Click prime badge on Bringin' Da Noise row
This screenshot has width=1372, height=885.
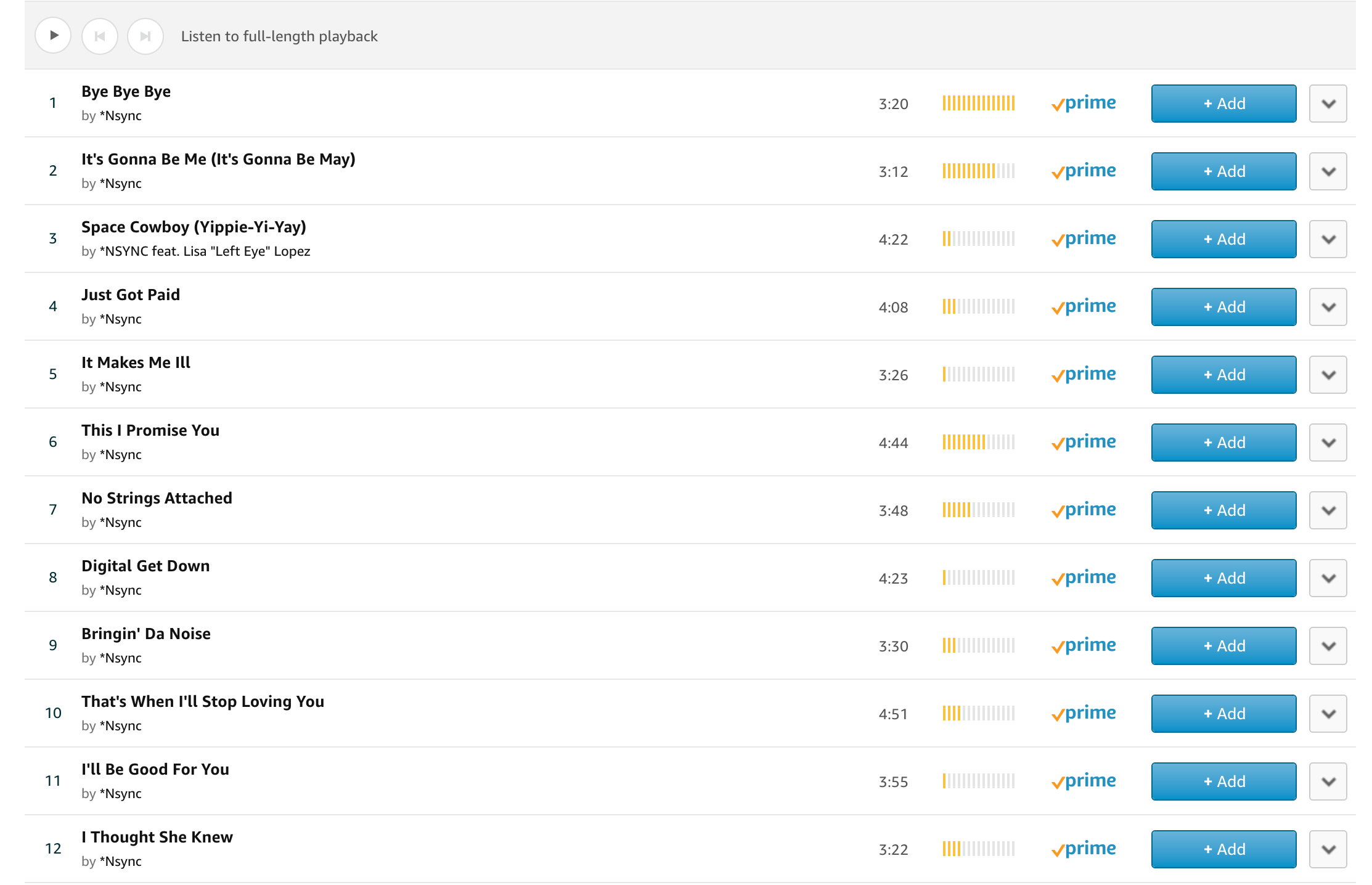[x=1084, y=646]
